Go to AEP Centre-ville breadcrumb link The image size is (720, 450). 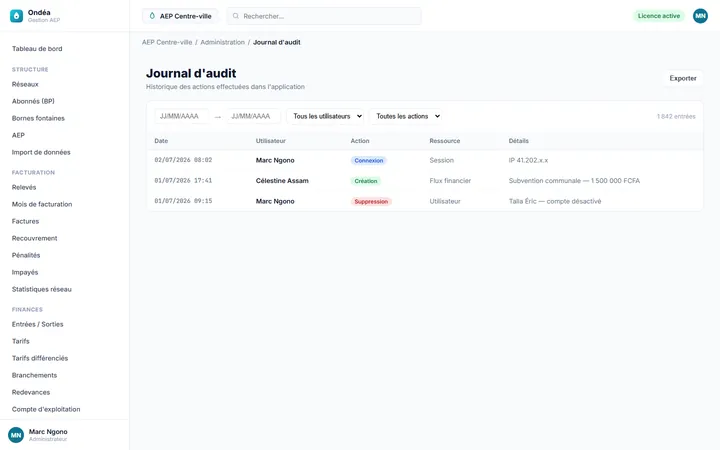[x=167, y=42]
